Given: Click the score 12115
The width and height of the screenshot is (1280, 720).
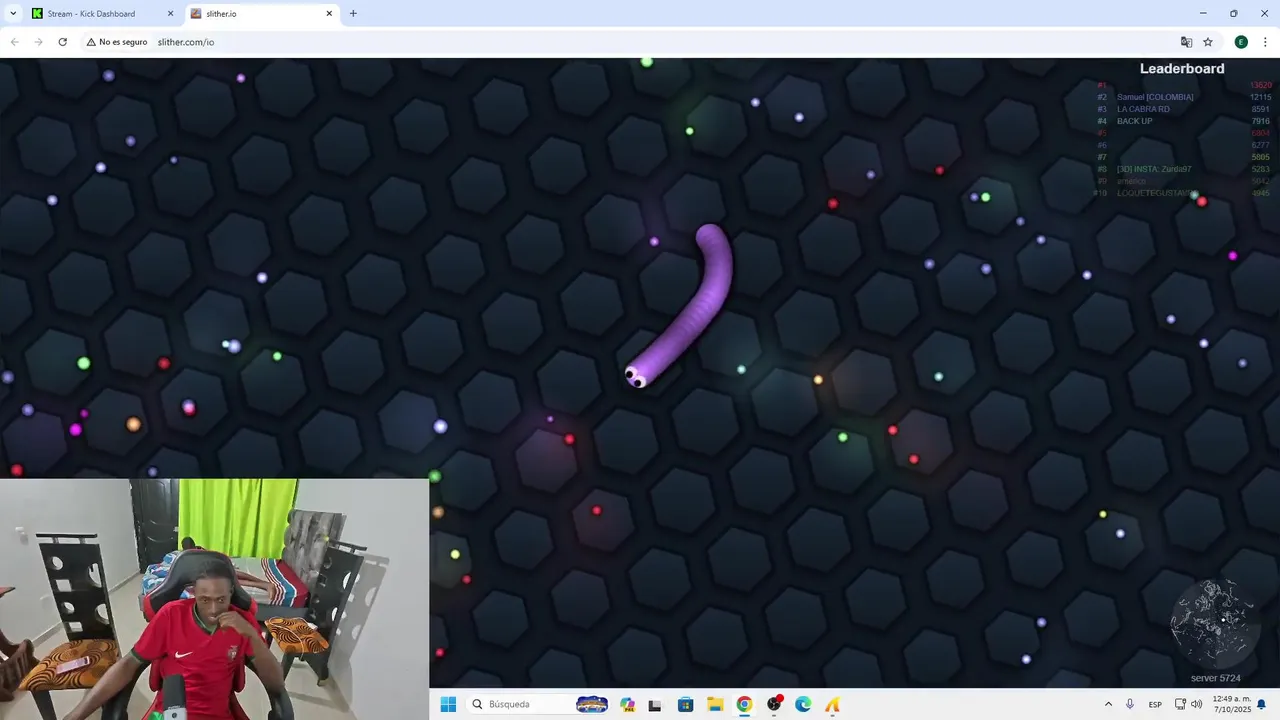Looking at the screenshot, I should [1260, 97].
